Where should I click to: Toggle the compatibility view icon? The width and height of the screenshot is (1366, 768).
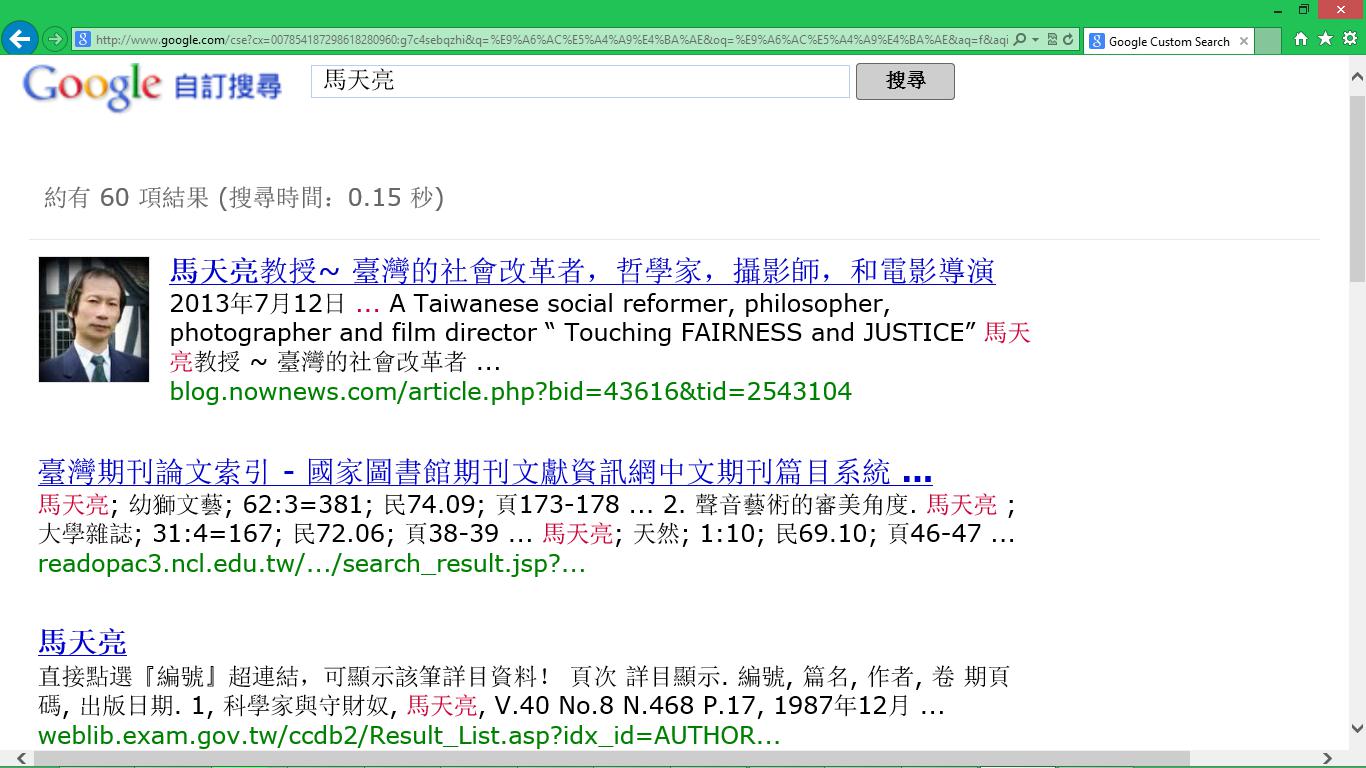(1052, 40)
